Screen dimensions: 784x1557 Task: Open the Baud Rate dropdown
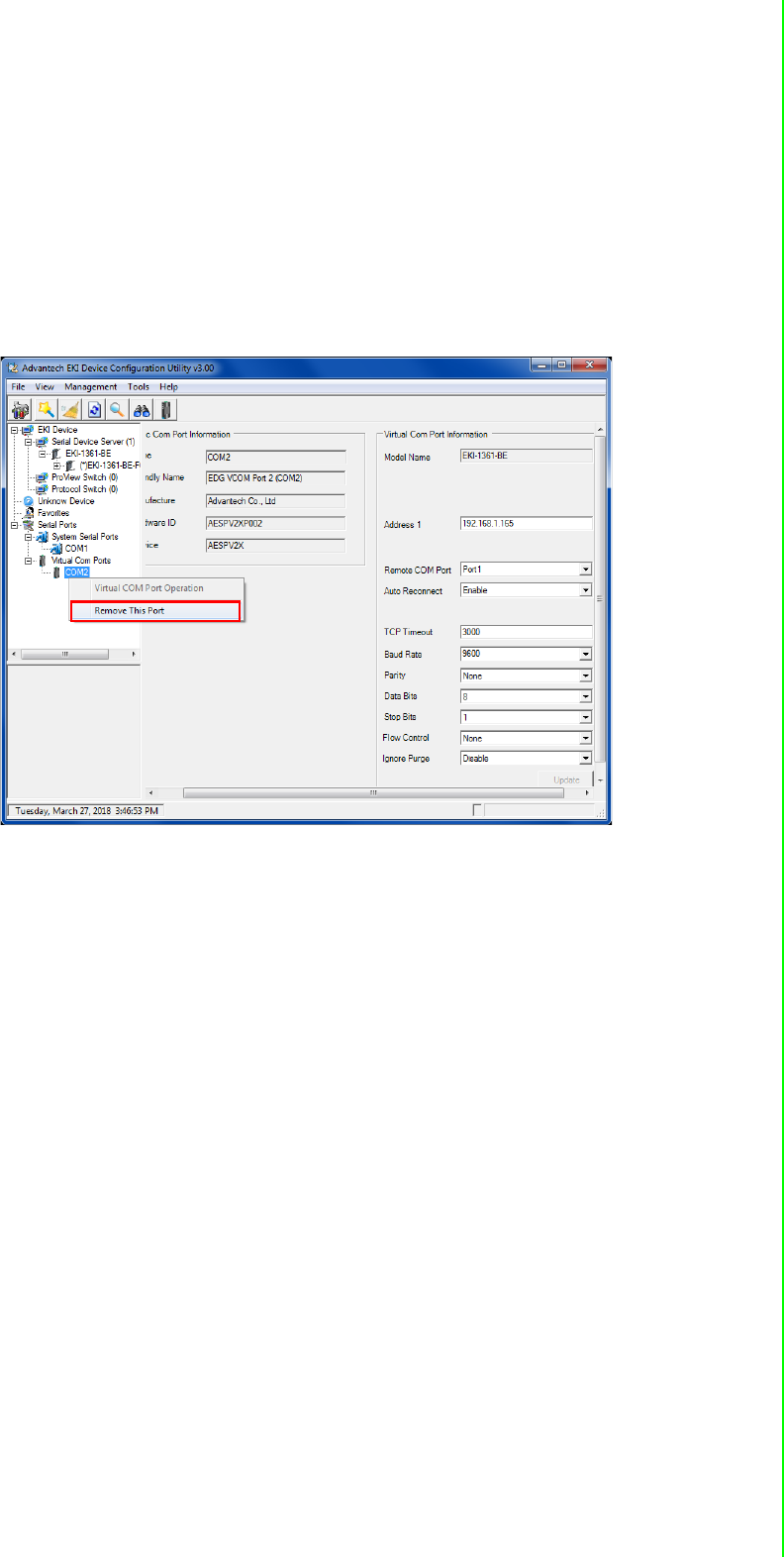[586, 655]
